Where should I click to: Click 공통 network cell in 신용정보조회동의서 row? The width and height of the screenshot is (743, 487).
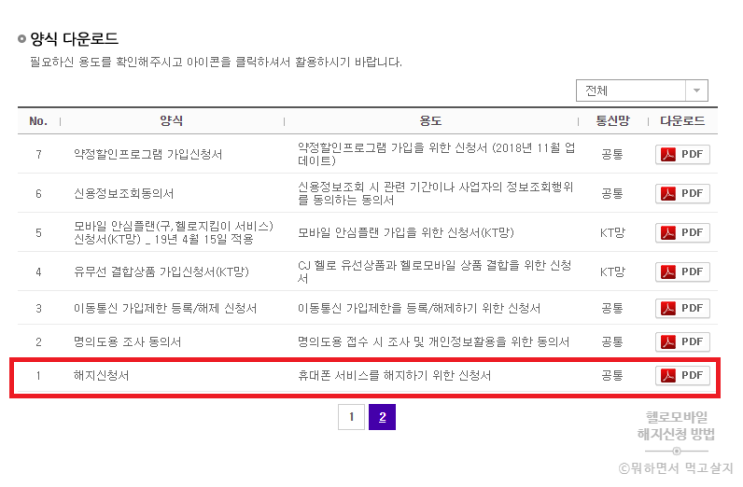pyautogui.click(x=612, y=194)
